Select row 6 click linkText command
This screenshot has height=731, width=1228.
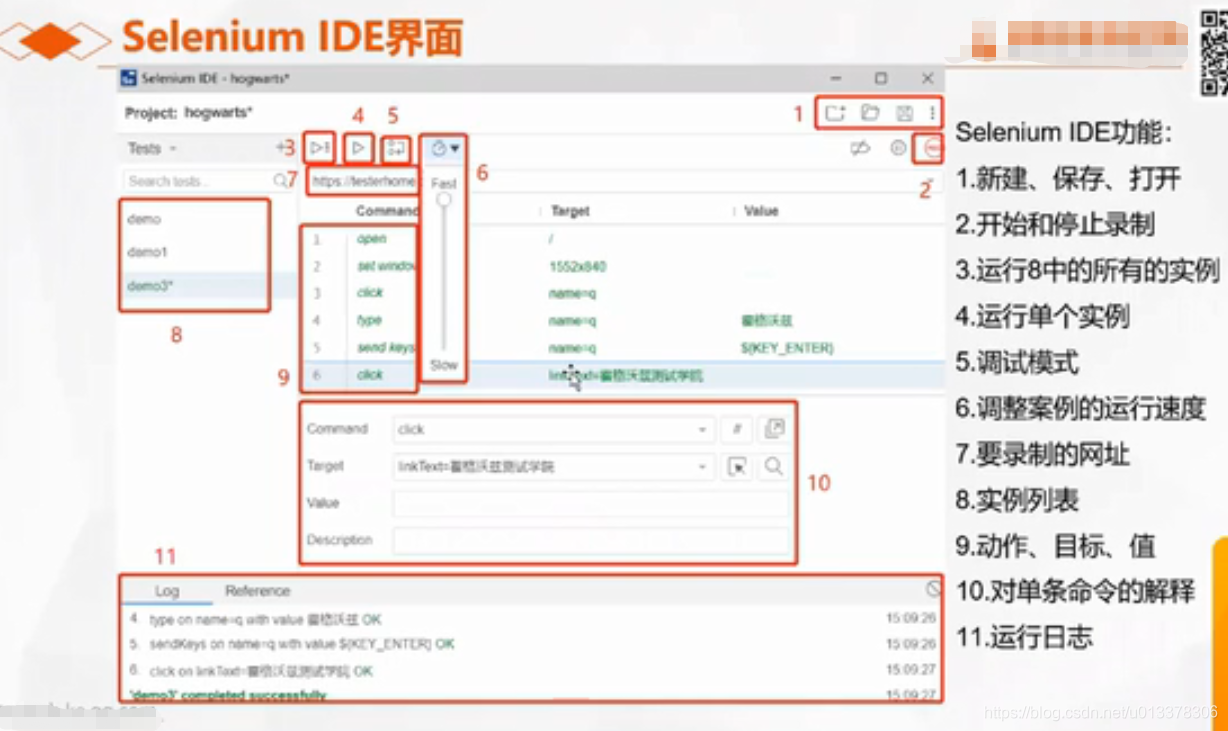(x=622, y=375)
